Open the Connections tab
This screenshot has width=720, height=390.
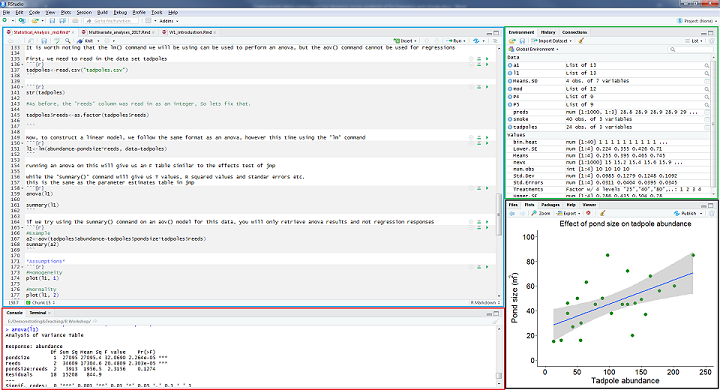pyautogui.click(x=574, y=33)
